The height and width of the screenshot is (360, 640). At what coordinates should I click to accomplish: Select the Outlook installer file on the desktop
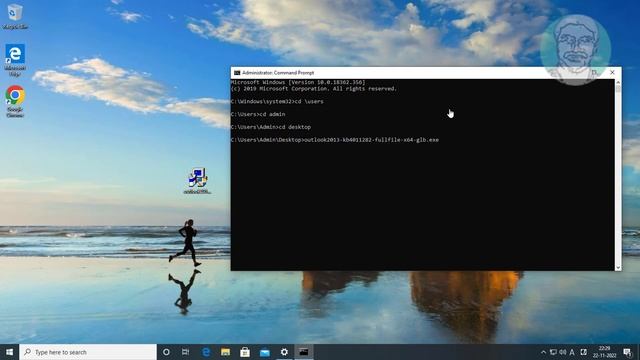click(x=198, y=181)
